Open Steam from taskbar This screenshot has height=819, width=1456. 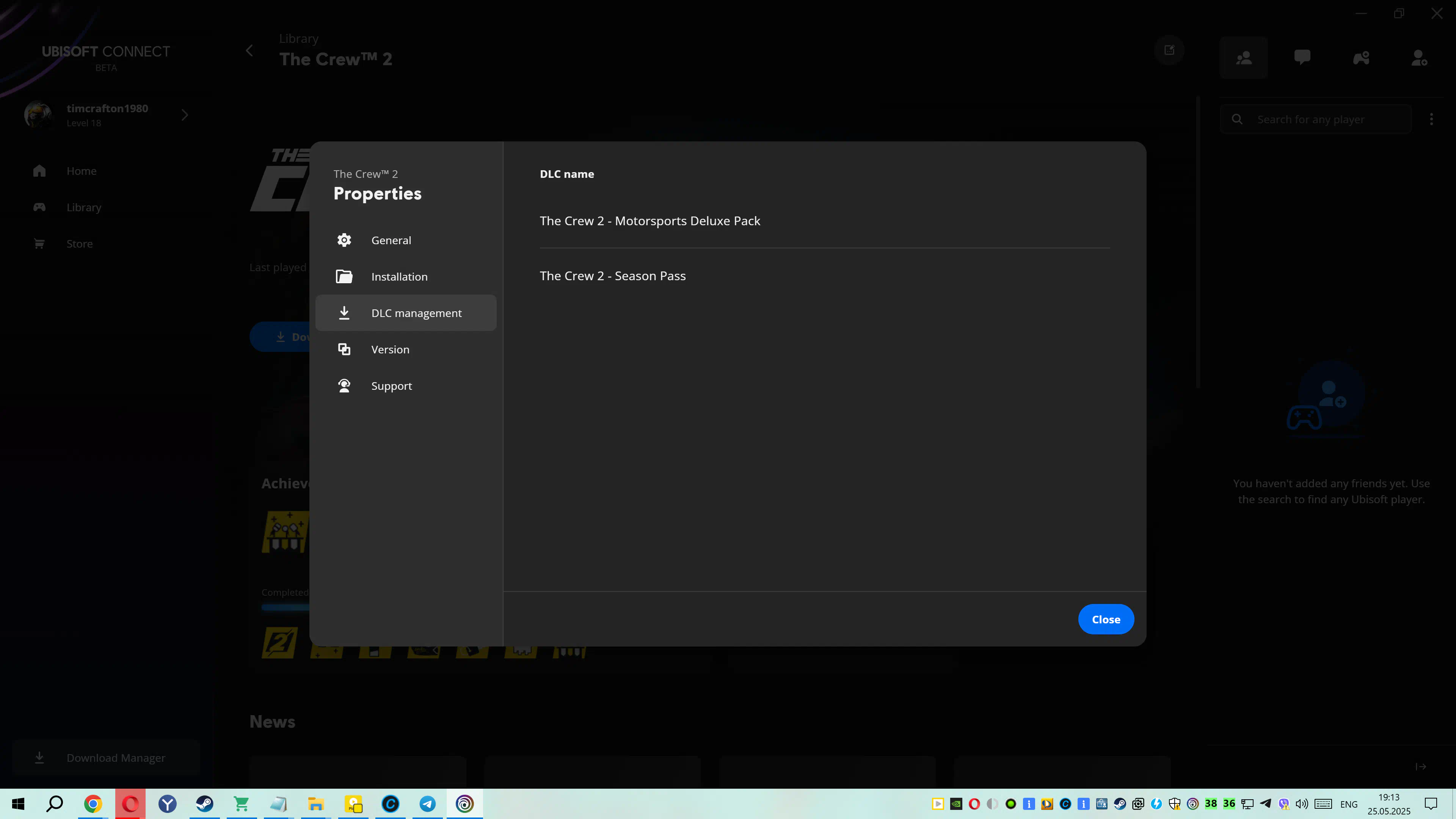click(x=205, y=804)
